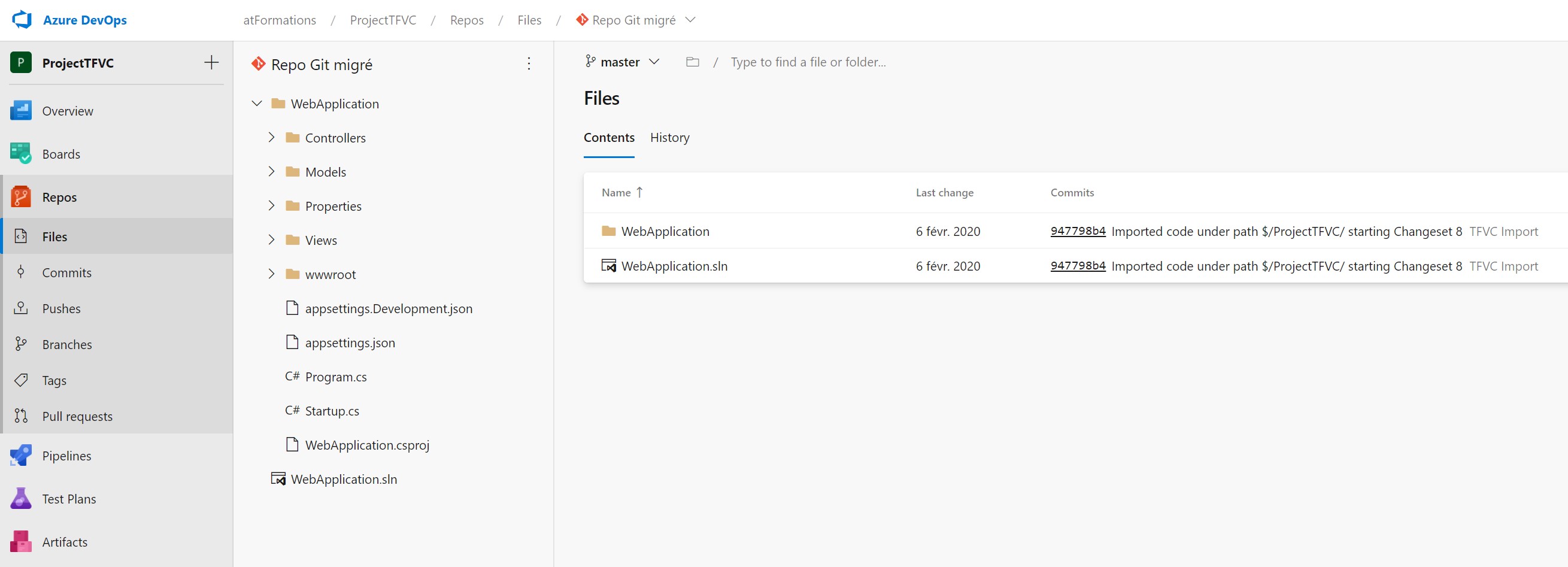Open the repo more options menu
Viewport: 1568px width, 567px height.
[x=529, y=64]
